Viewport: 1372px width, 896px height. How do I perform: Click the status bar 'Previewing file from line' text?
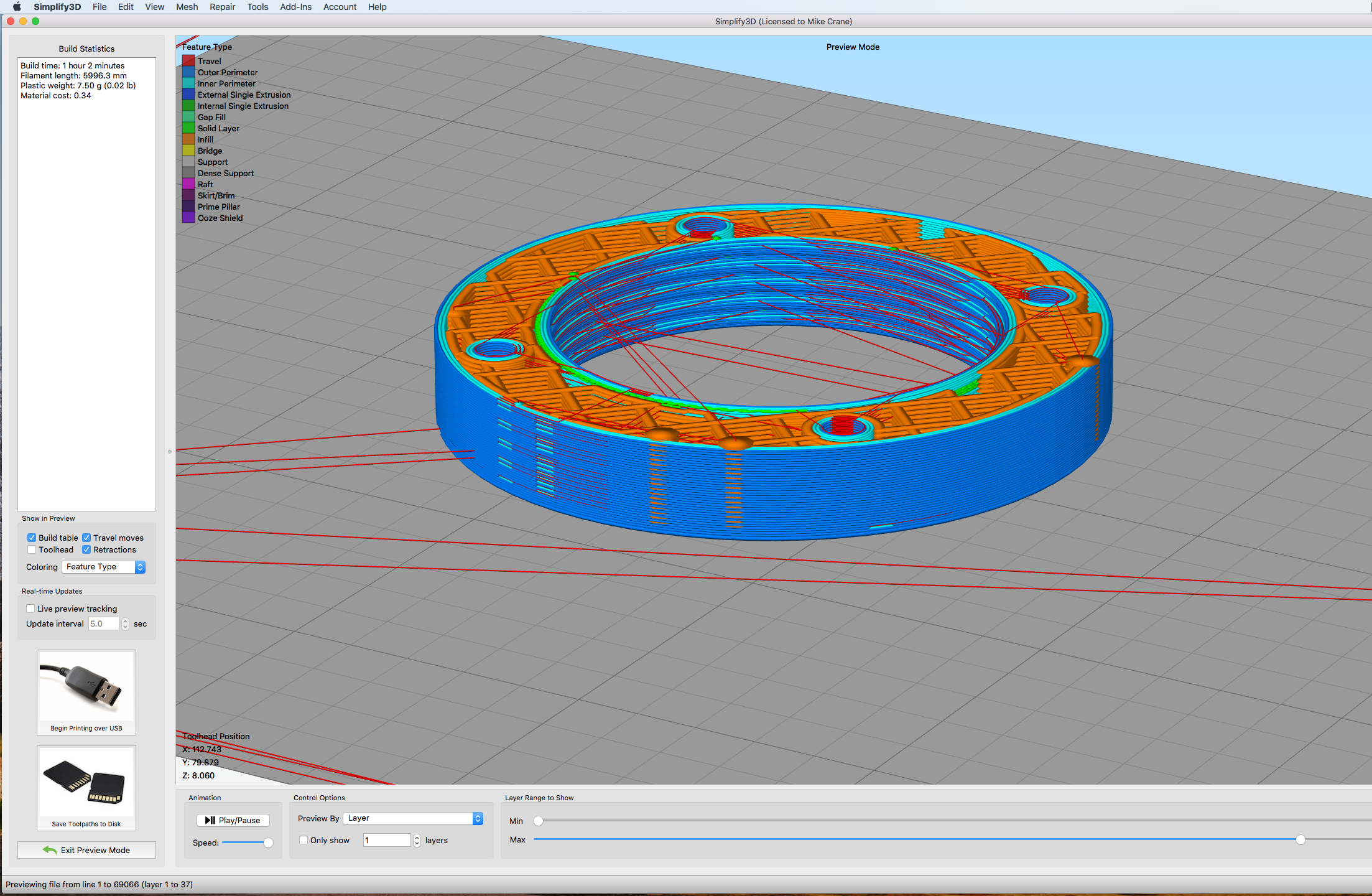[x=100, y=884]
